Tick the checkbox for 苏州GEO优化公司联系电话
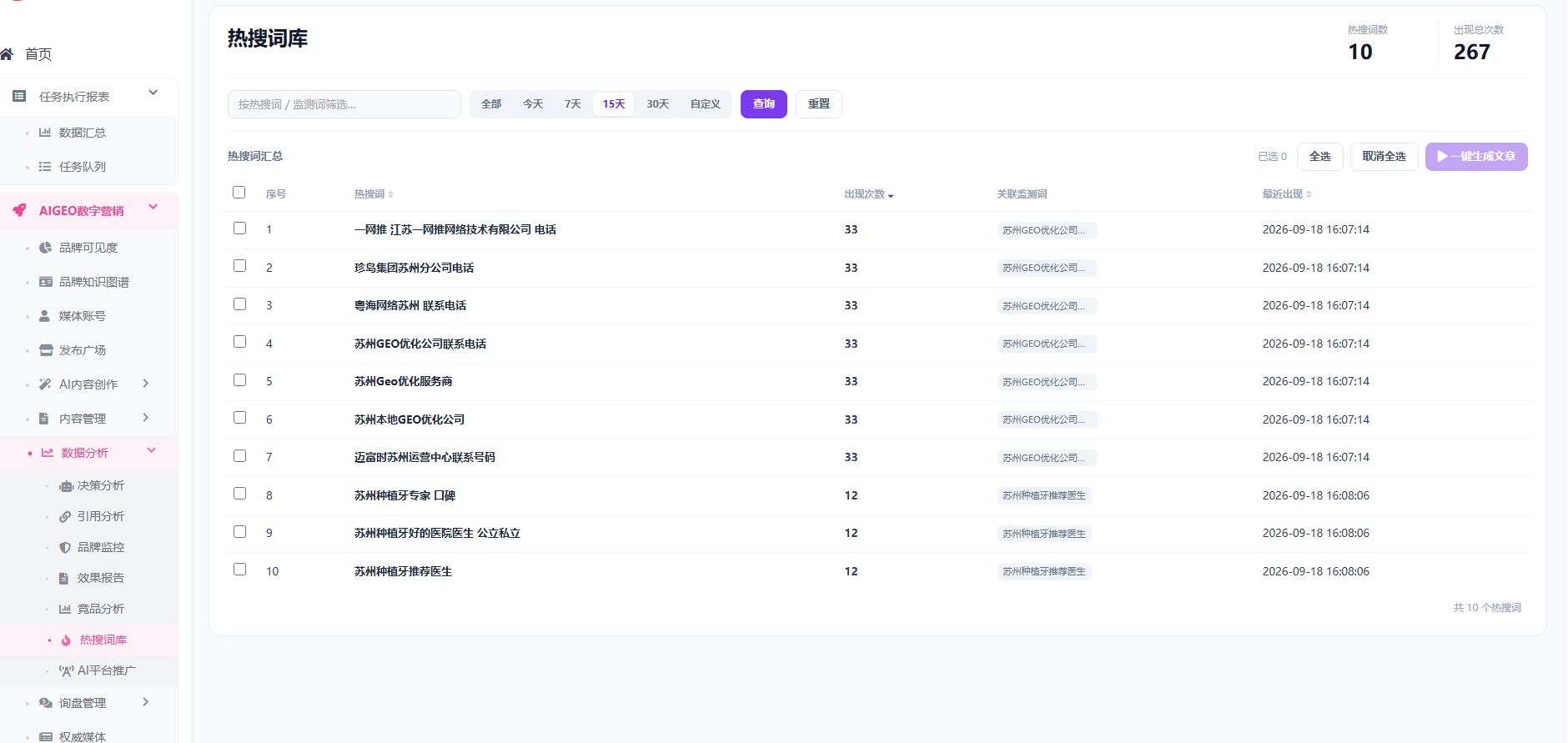The width and height of the screenshot is (1568, 743). click(x=240, y=342)
